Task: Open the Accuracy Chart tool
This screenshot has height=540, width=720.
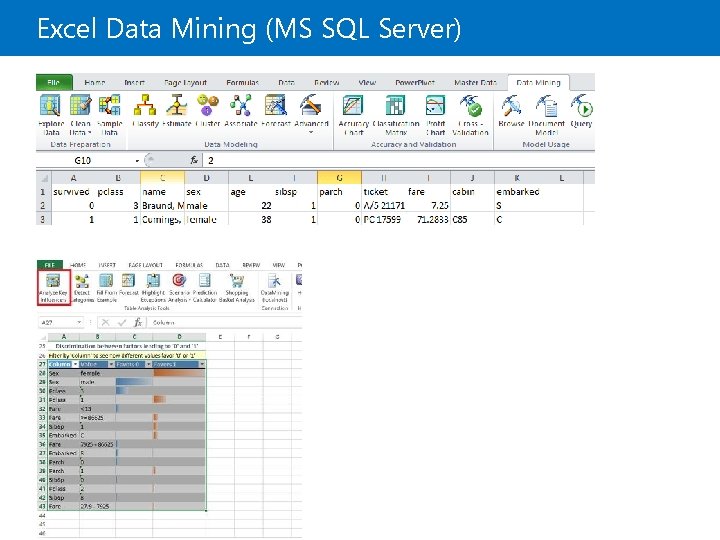Action: (354, 115)
